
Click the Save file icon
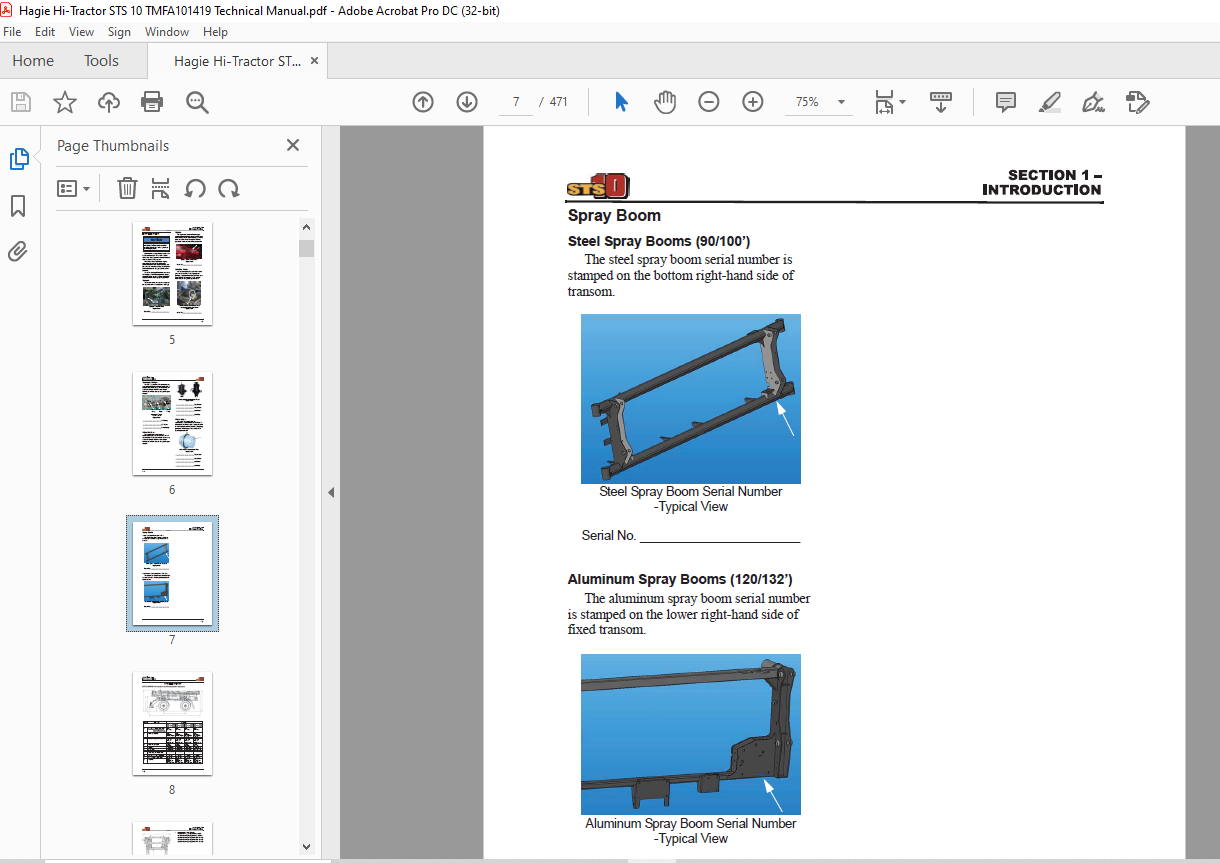point(21,102)
